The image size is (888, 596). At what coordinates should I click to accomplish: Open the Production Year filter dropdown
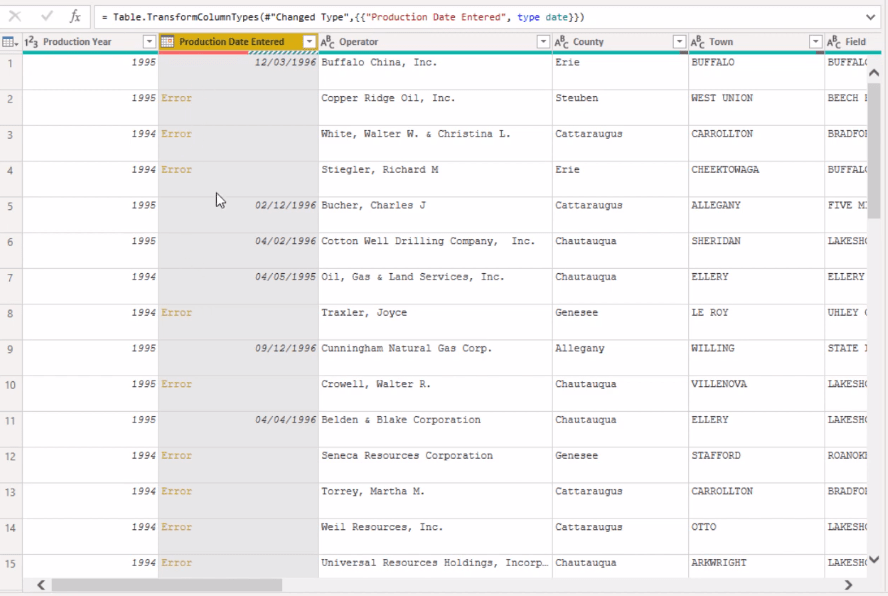149,42
